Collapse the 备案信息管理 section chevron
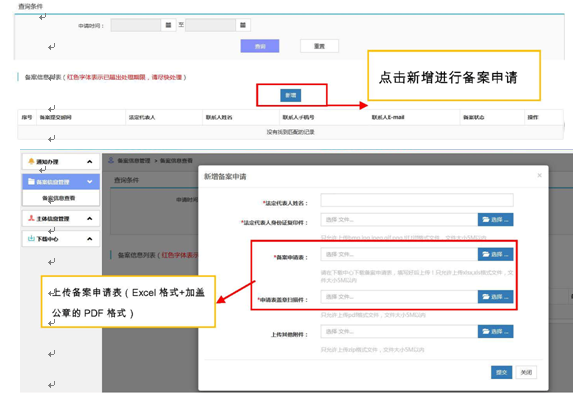 [89, 182]
